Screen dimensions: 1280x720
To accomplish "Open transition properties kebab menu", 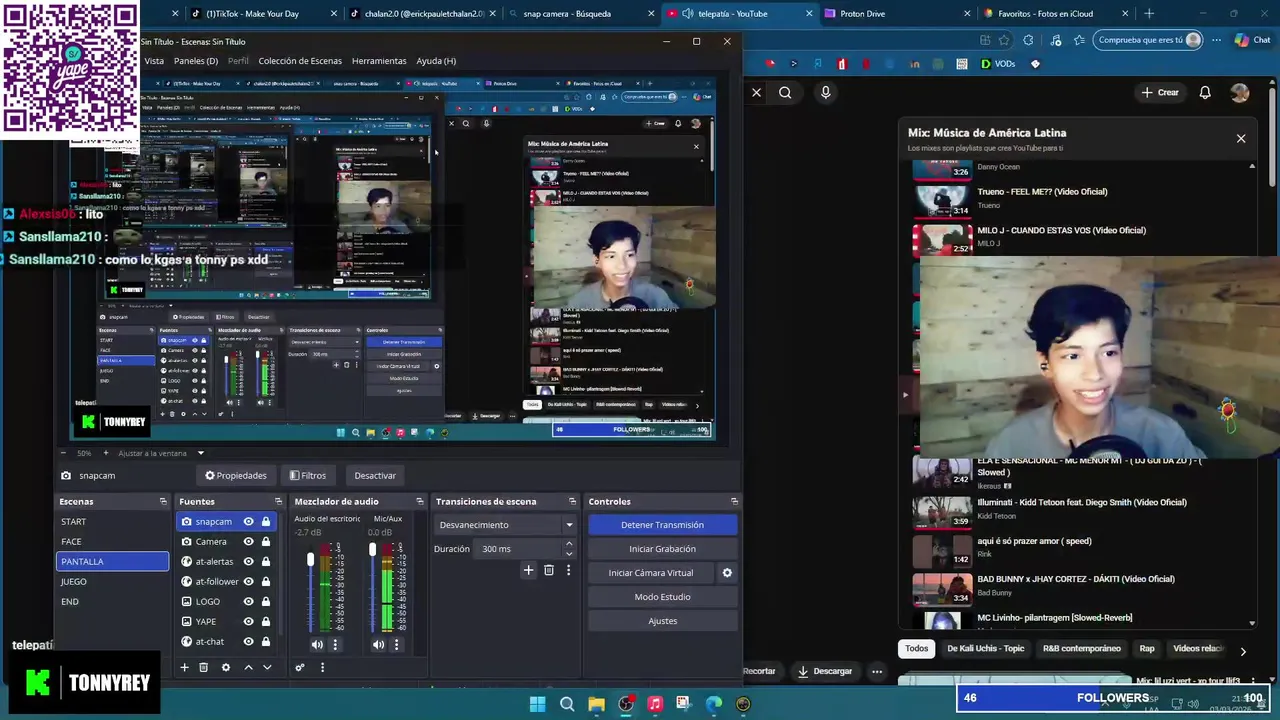I will coord(568,570).
